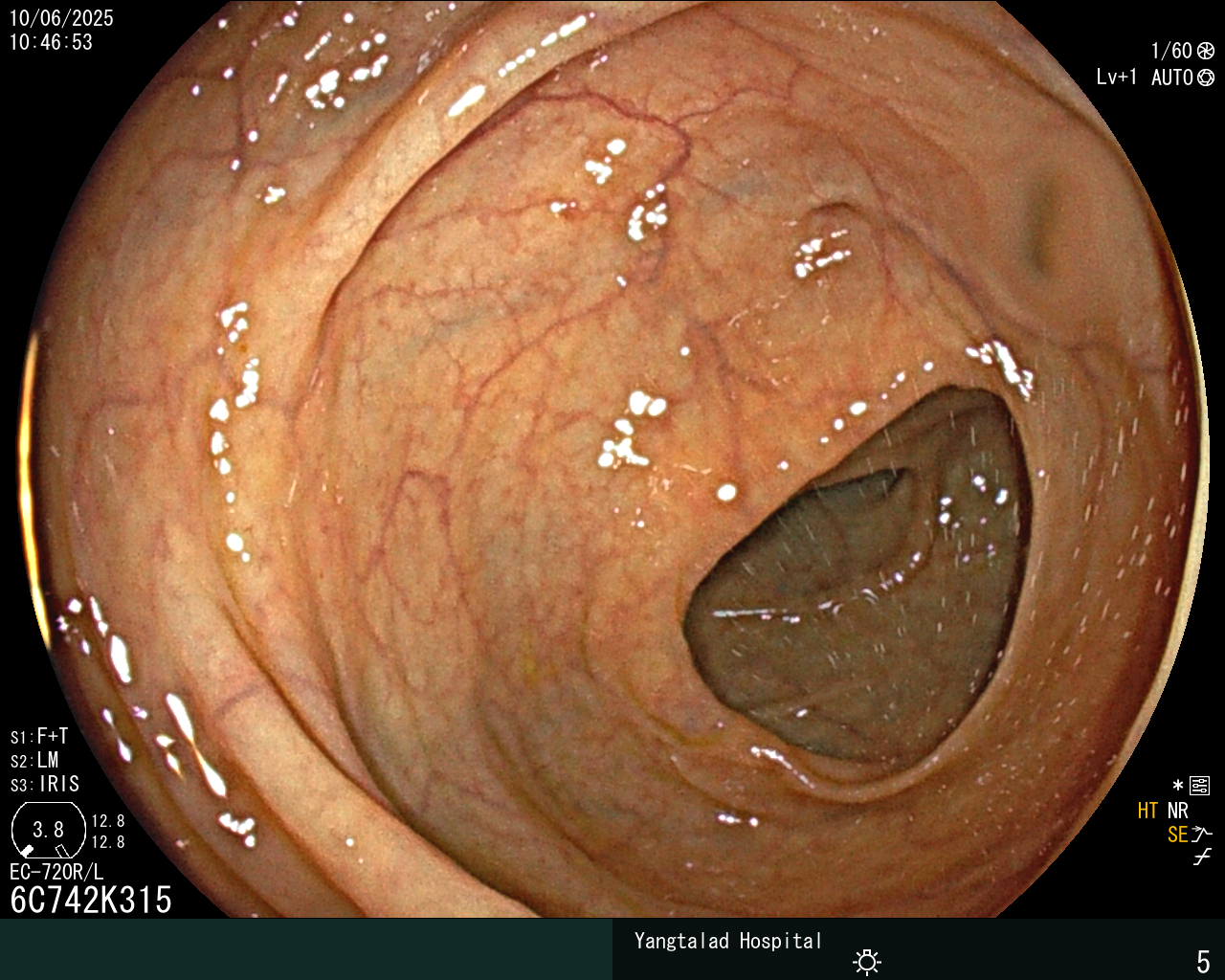Click the brightness sun icon at bottom
1225x980 pixels.
pos(867,962)
